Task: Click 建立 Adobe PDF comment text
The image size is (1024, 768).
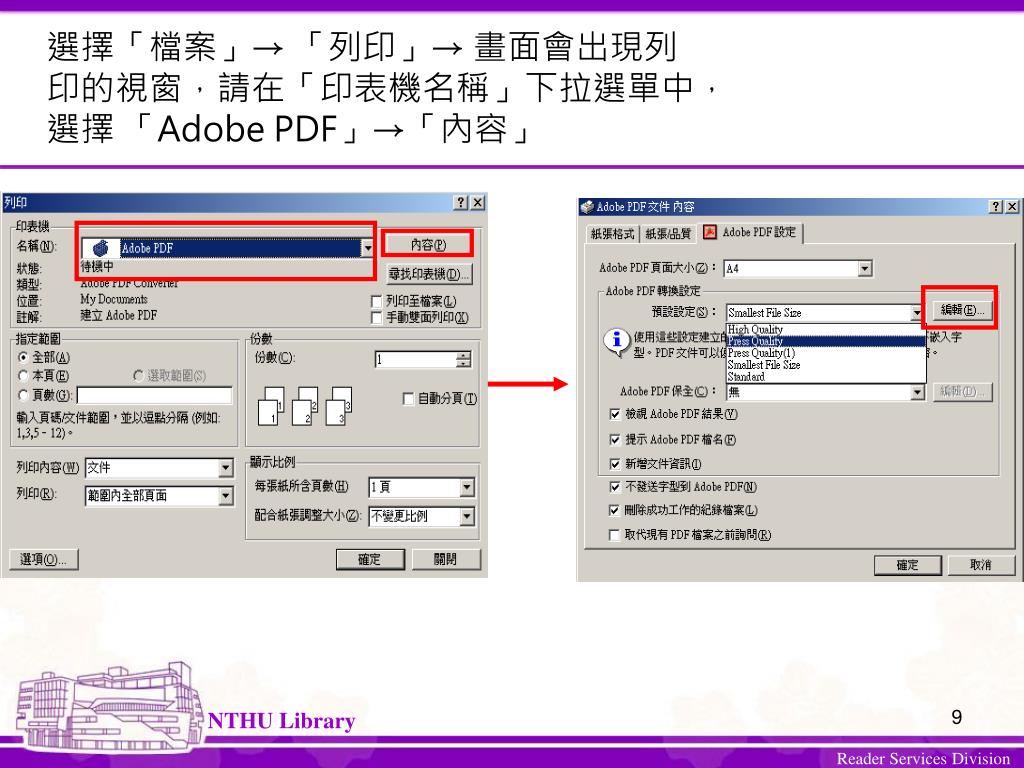Action: [119, 315]
